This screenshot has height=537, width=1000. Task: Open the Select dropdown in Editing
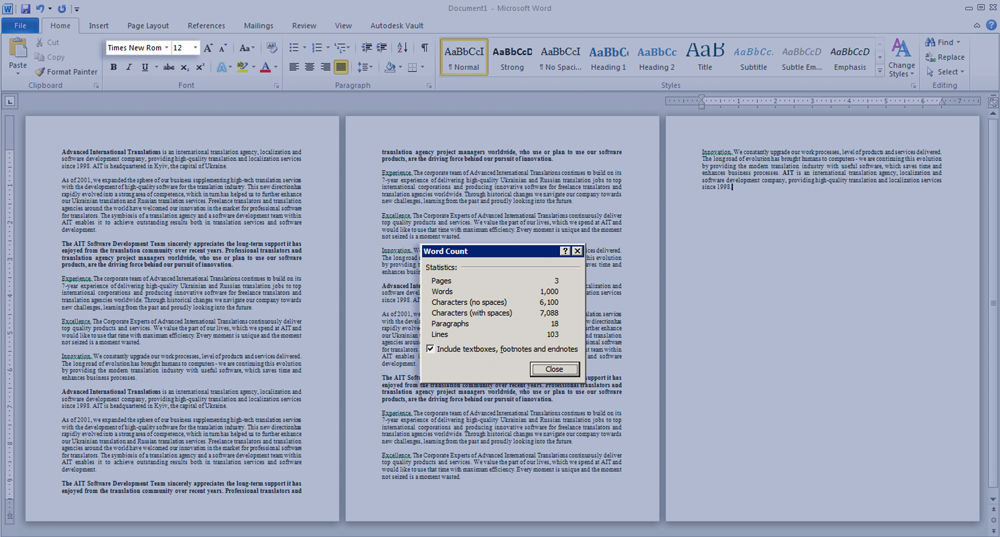tap(945, 71)
